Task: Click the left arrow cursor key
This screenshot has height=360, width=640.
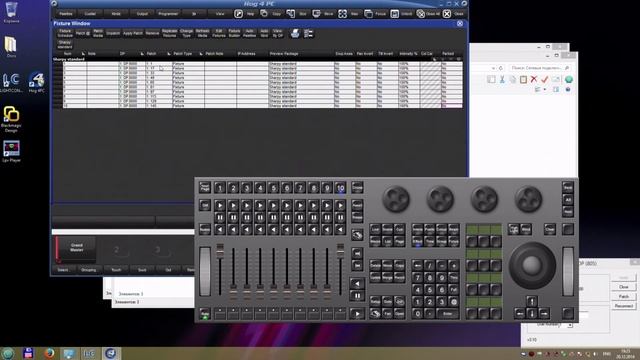Action: coord(519,313)
